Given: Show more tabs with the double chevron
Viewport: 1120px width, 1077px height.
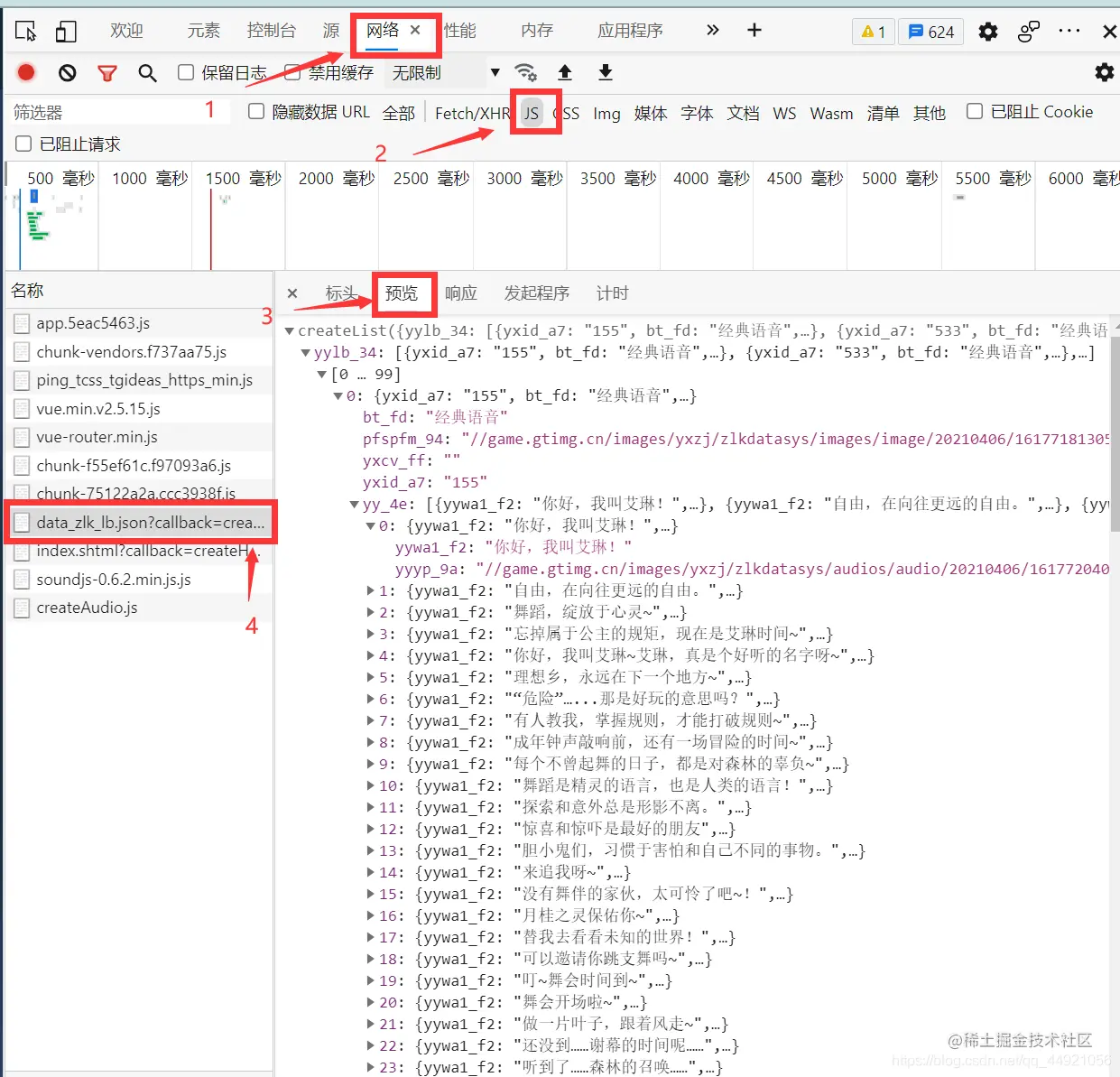Looking at the screenshot, I should (x=713, y=31).
